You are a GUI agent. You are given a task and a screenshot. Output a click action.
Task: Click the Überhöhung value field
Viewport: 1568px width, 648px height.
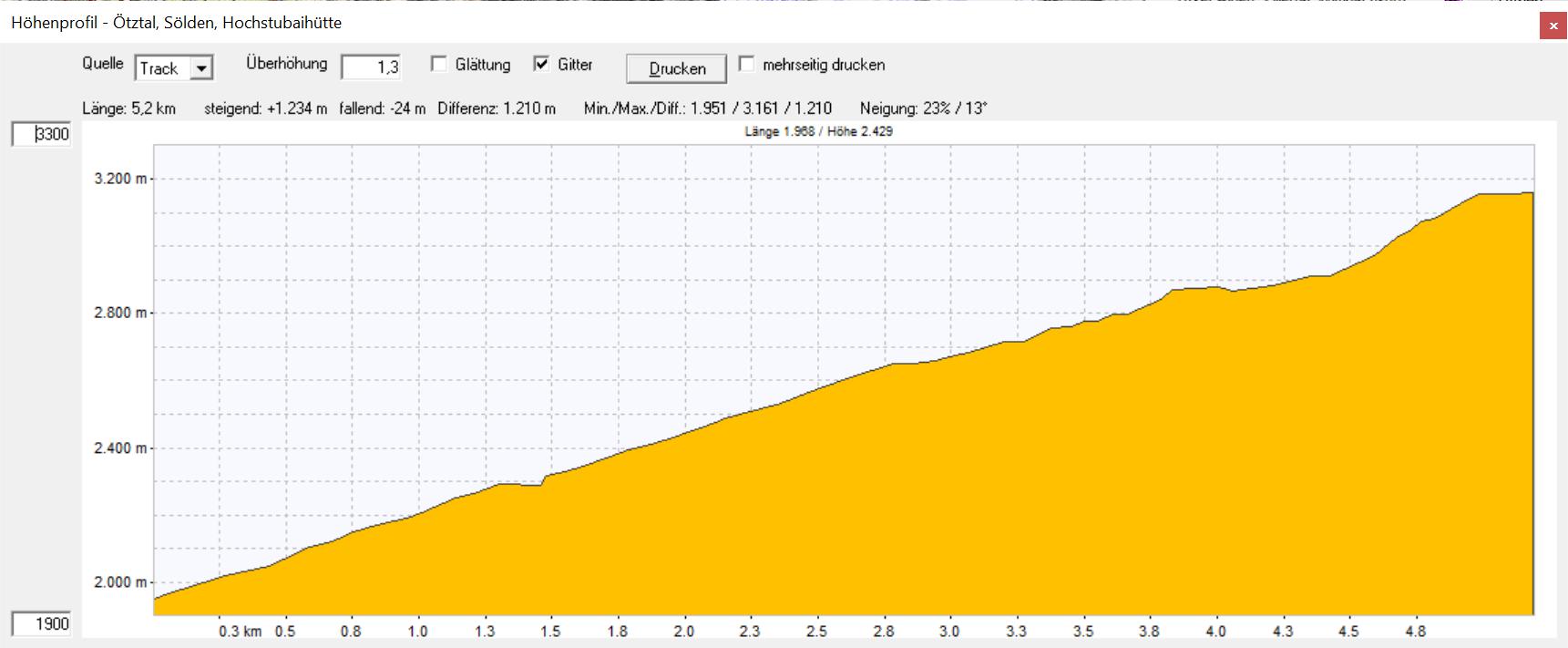[x=371, y=67]
